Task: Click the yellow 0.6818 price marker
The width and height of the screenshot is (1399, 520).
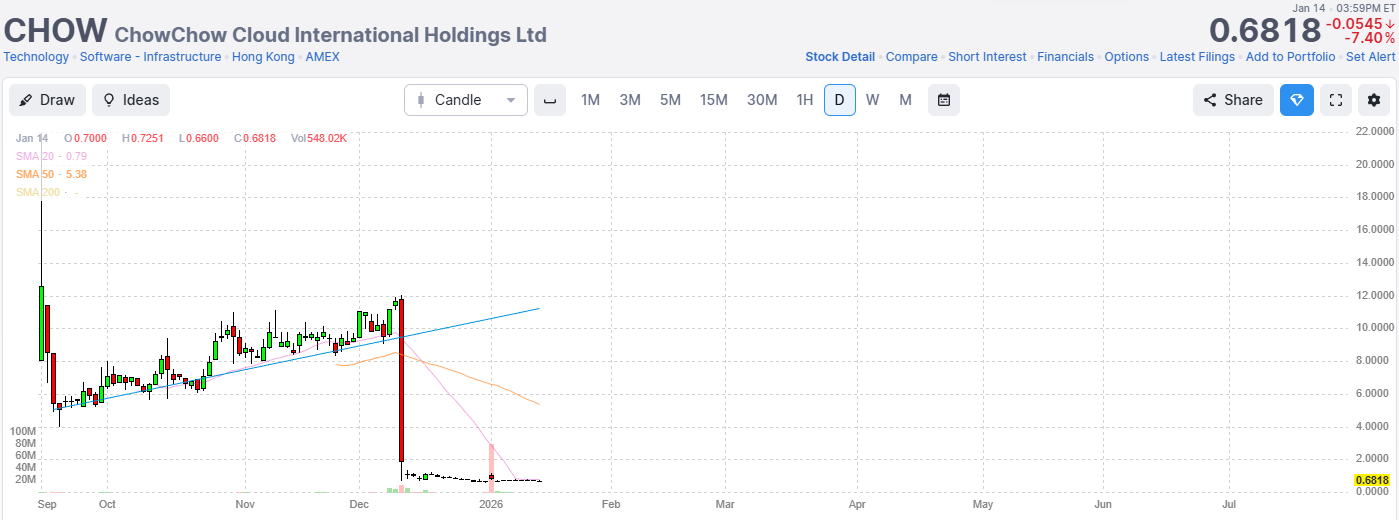Action: [x=1371, y=481]
